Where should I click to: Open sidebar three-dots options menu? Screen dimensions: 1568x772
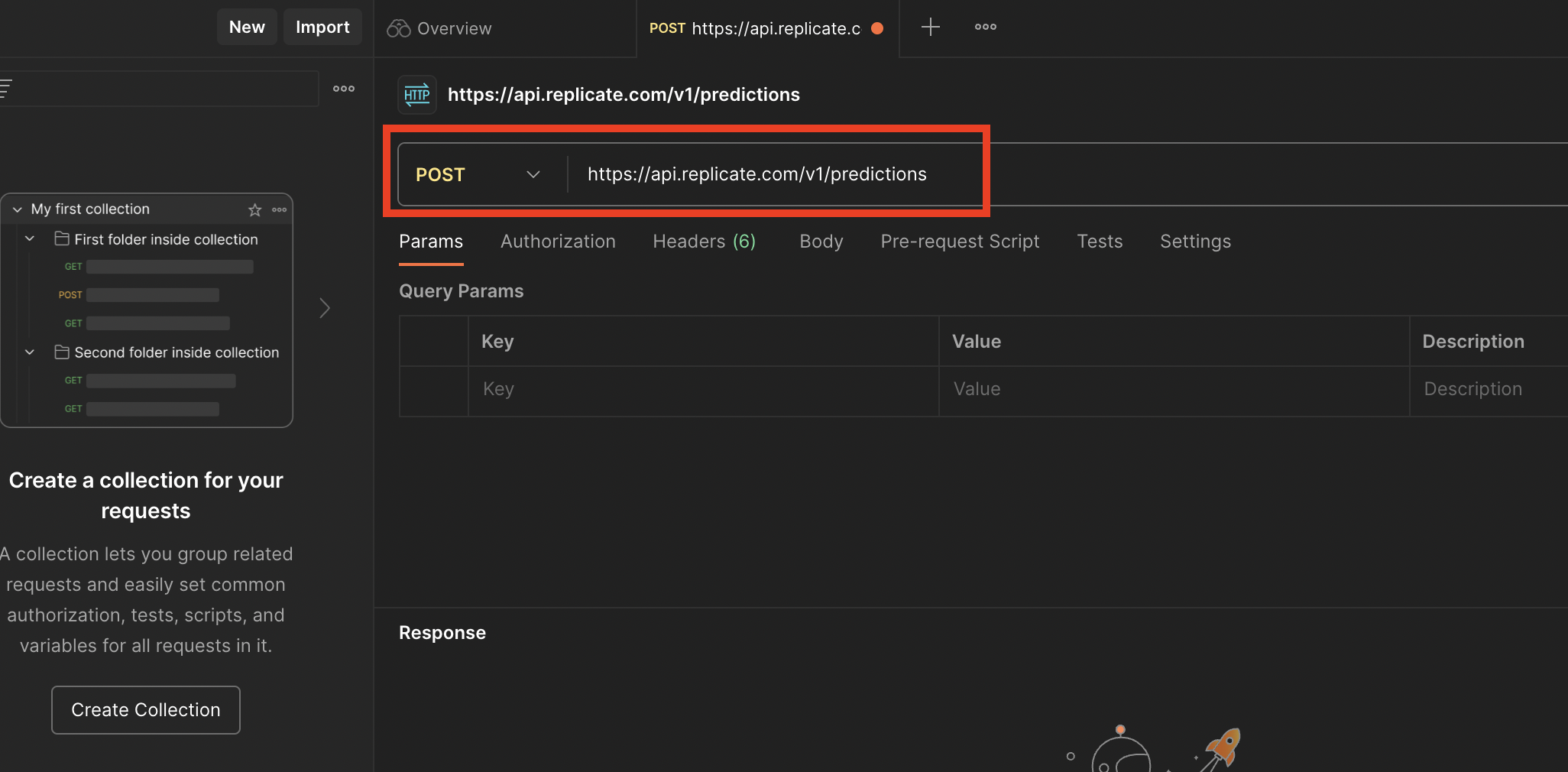click(x=344, y=89)
